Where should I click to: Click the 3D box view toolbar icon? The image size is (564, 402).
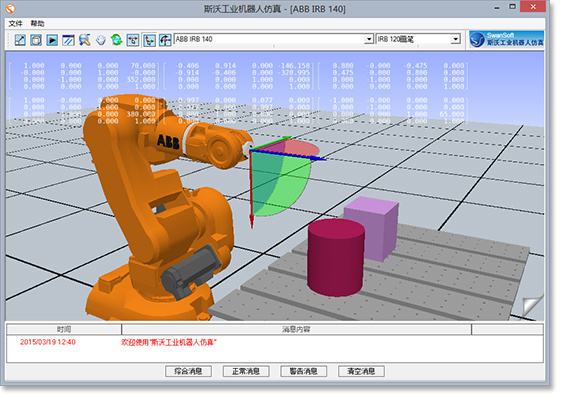(36, 40)
